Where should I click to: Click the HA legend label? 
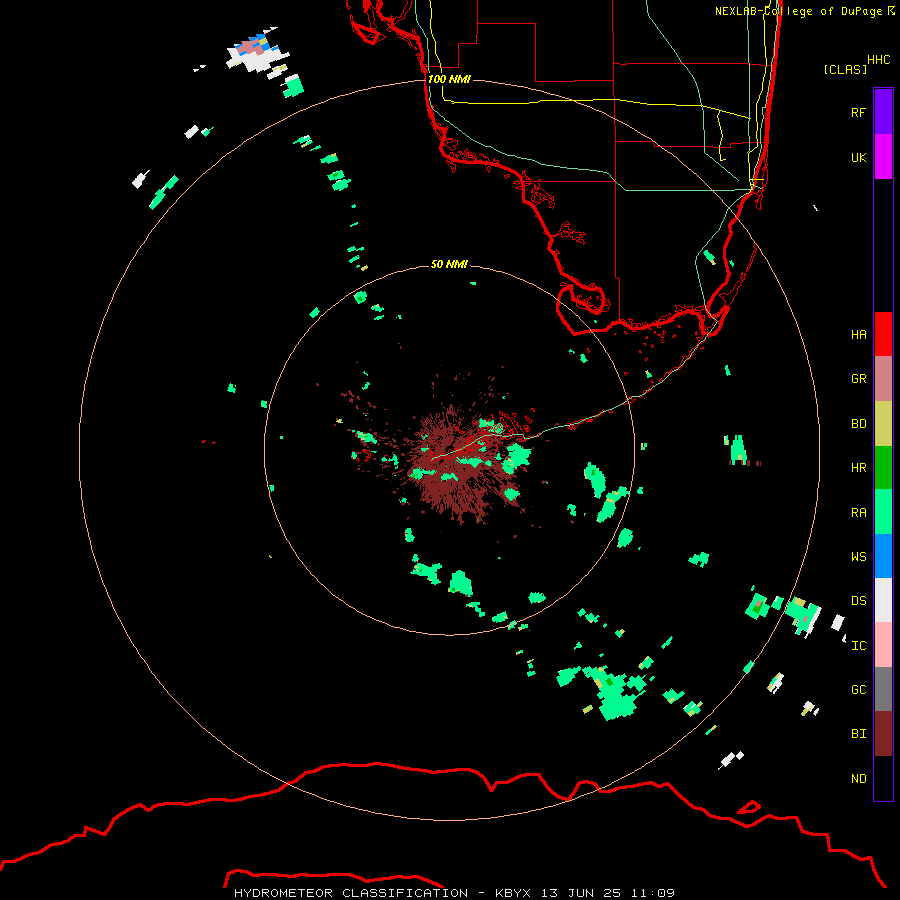click(858, 334)
